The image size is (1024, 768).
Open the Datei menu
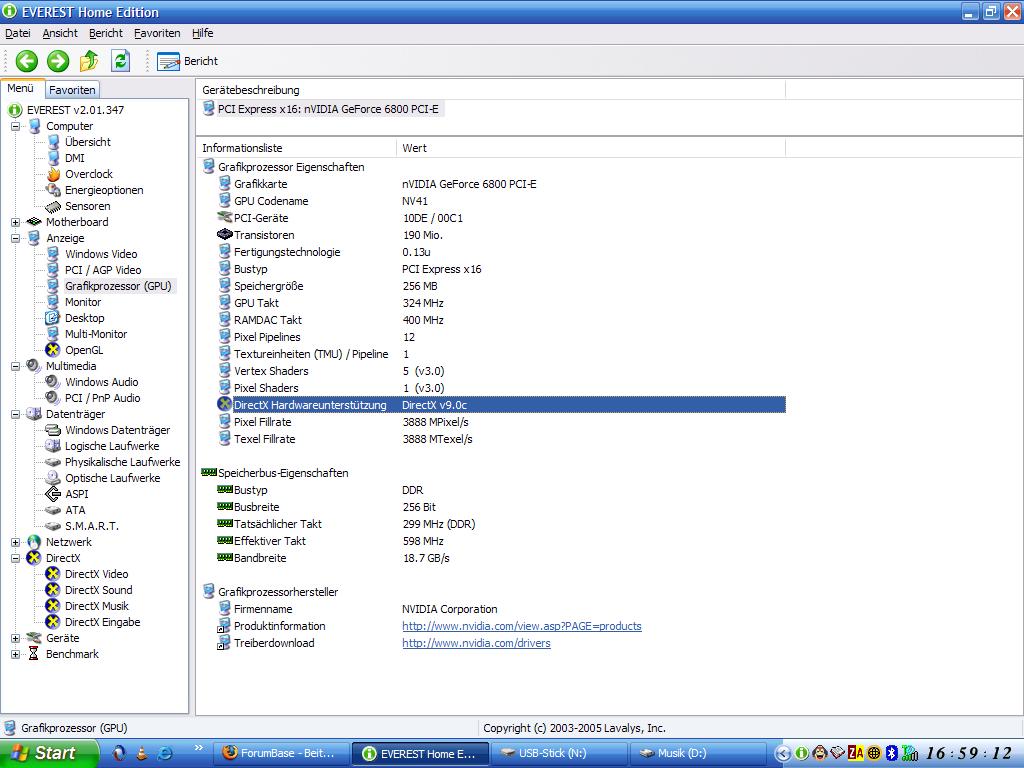click(18, 33)
